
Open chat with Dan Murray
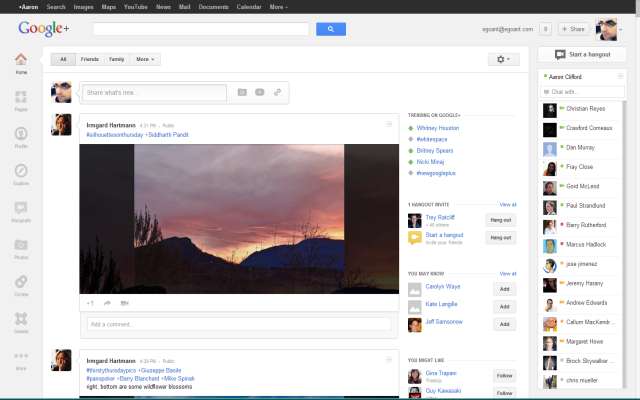(580, 147)
